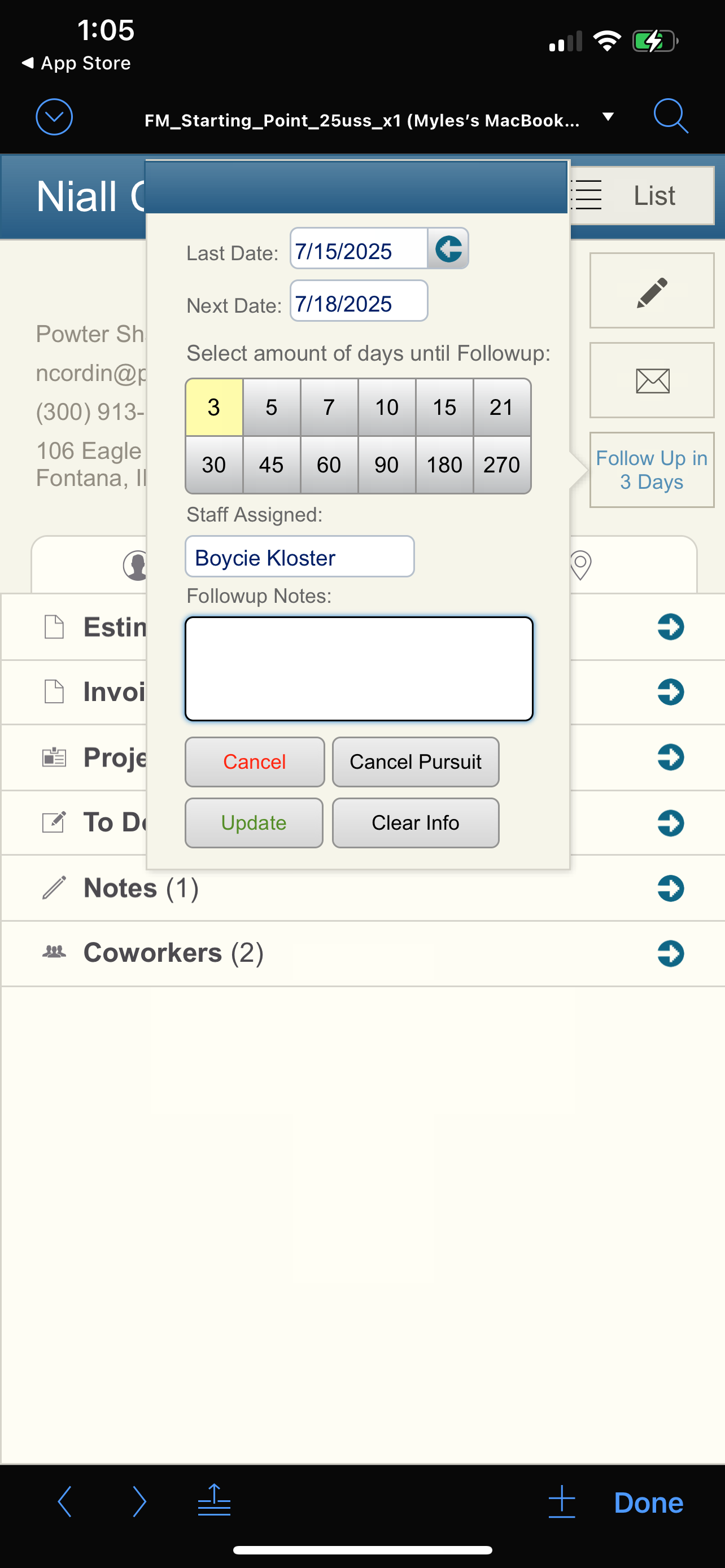The width and height of the screenshot is (725, 1568).
Task: Pick the 270 days followup option
Action: coord(501,465)
